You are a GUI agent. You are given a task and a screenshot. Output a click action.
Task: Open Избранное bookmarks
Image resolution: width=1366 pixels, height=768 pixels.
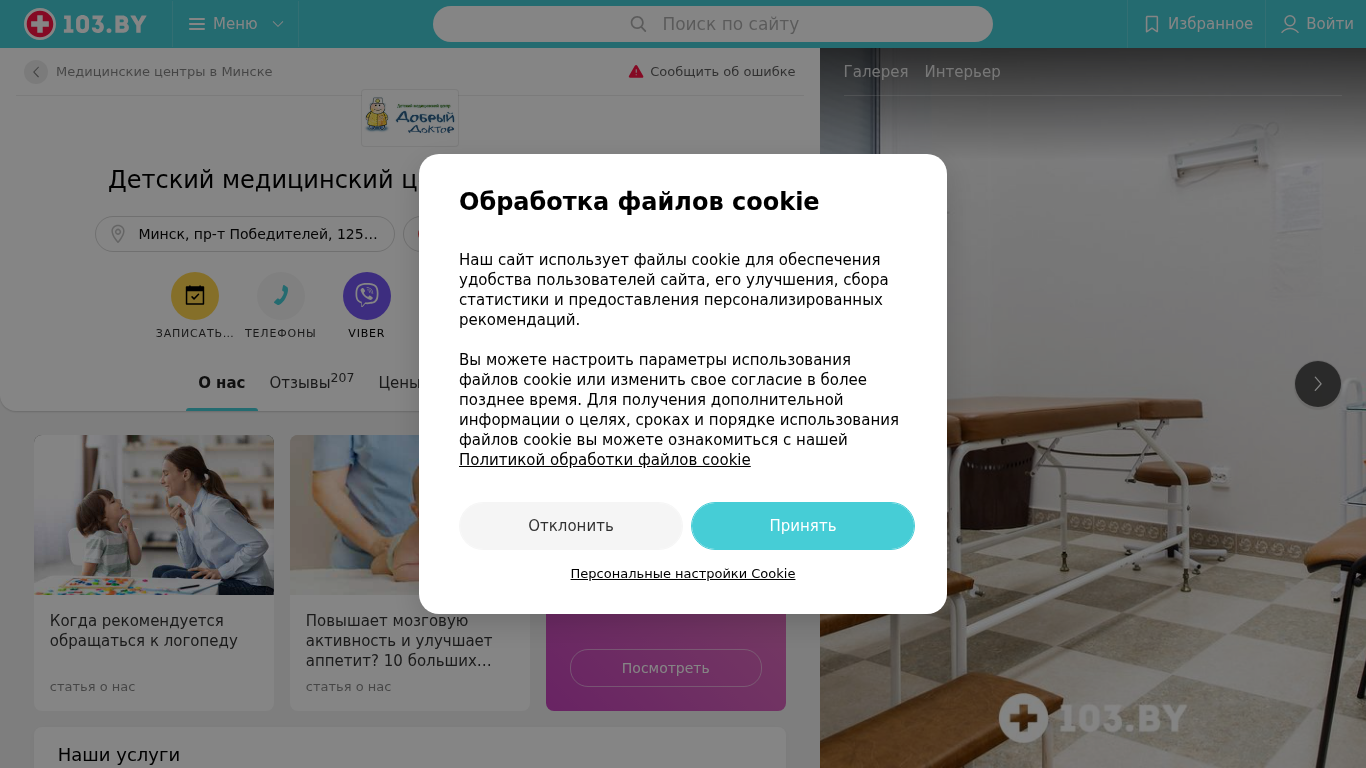point(1197,24)
